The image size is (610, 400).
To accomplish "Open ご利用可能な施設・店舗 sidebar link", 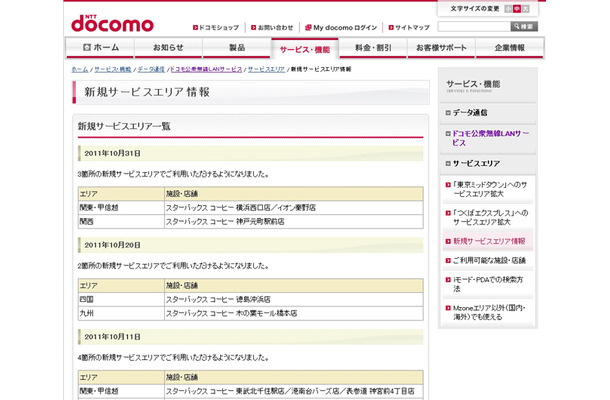I will [489, 260].
